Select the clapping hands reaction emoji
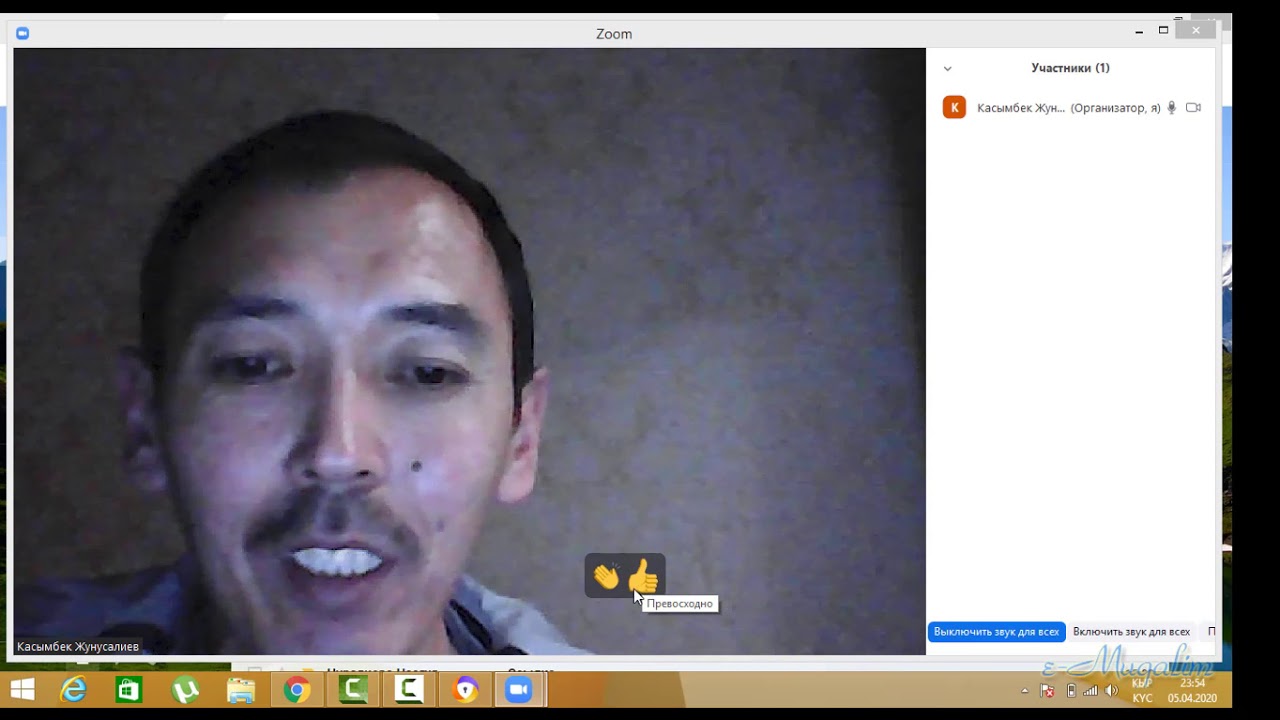 click(606, 577)
